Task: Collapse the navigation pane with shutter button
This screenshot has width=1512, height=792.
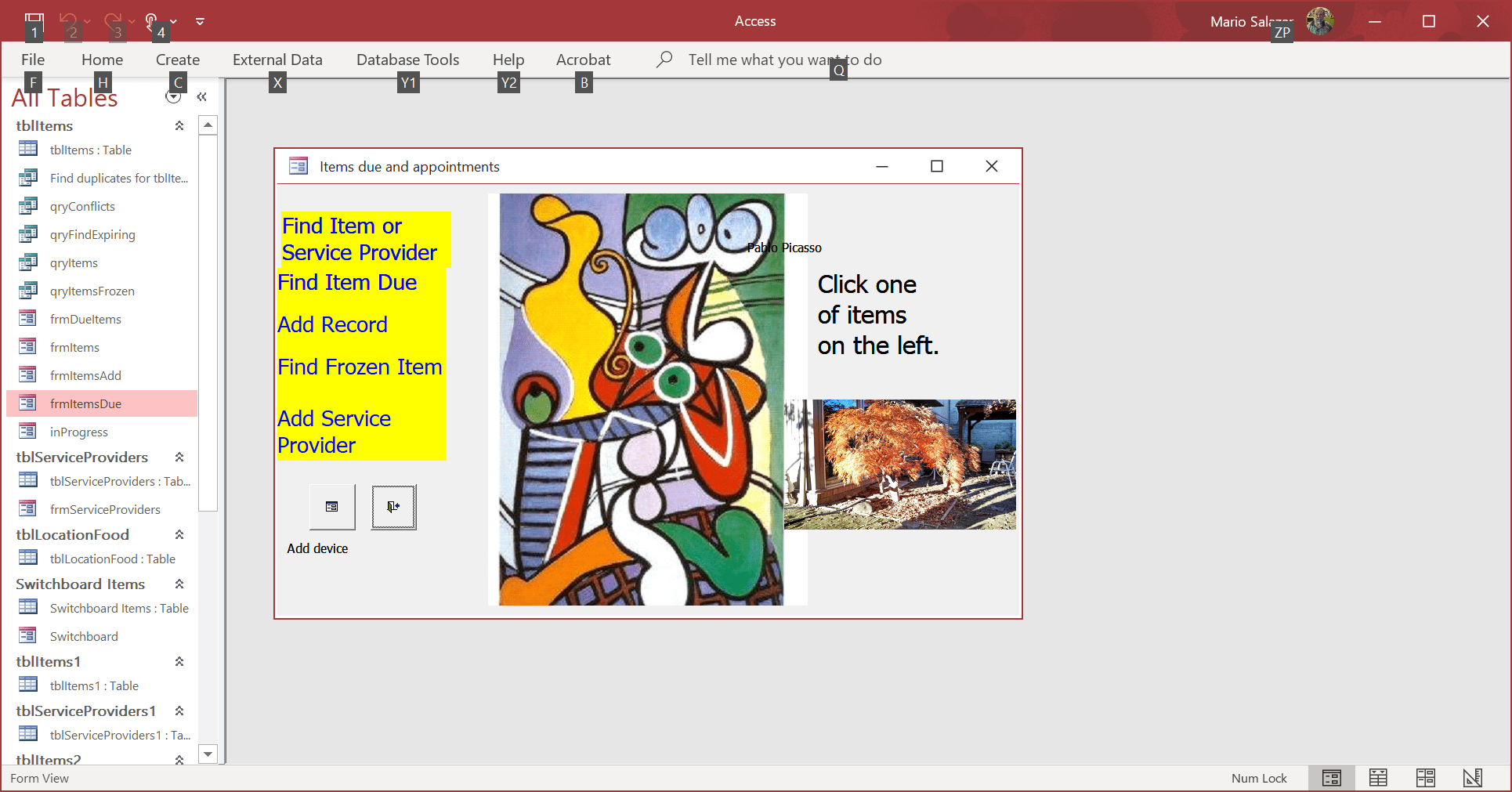Action: click(201, 97)
